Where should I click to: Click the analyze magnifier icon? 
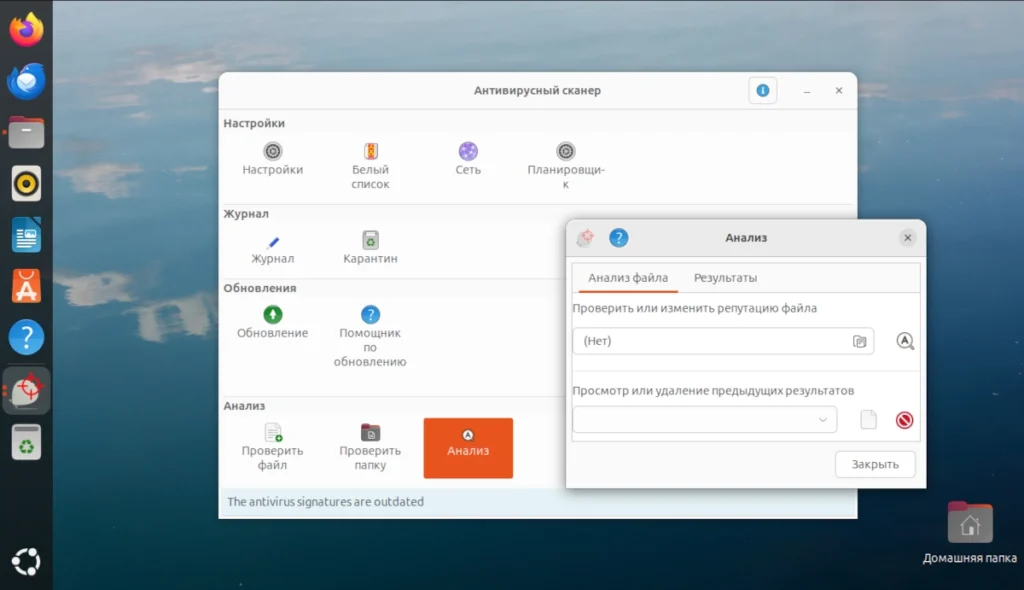[x=904, y=341]
